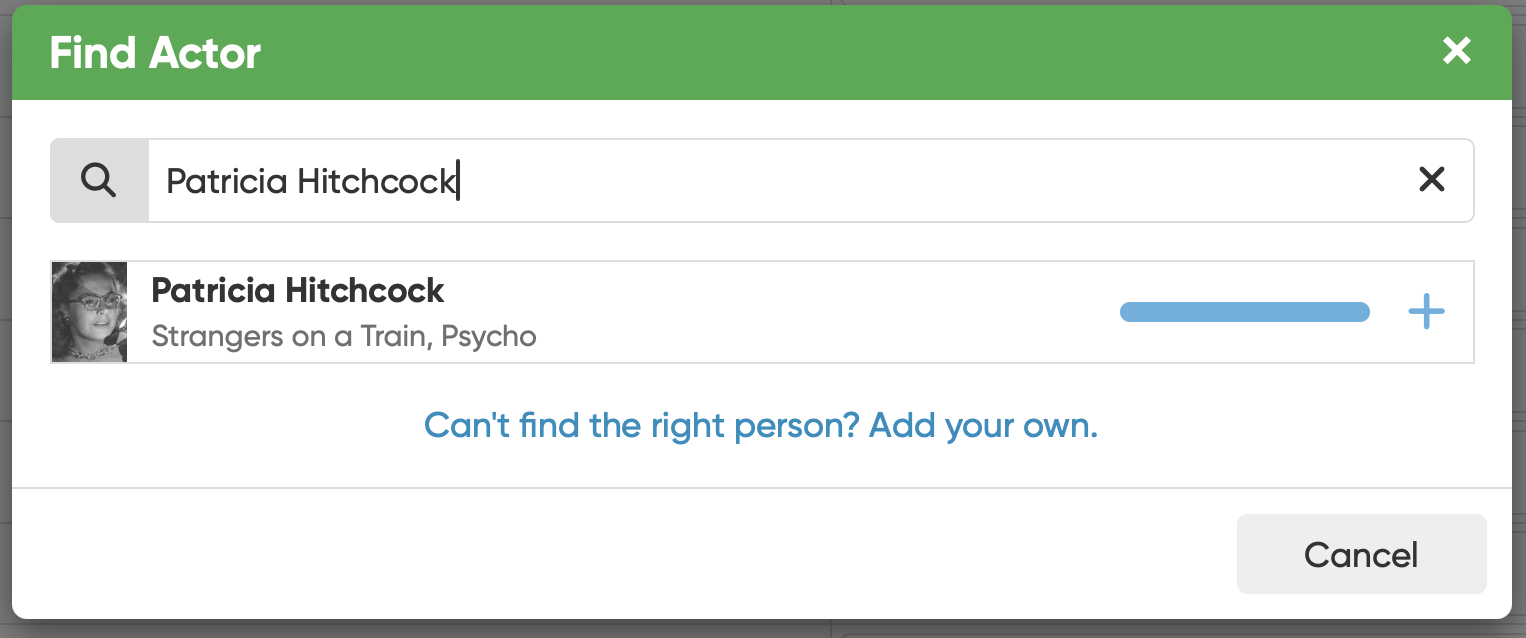Open the 'Can't find the right person?' link
Image resolution: width=1526 pixels, height=638 pixels.
click(x=642, y=425)
